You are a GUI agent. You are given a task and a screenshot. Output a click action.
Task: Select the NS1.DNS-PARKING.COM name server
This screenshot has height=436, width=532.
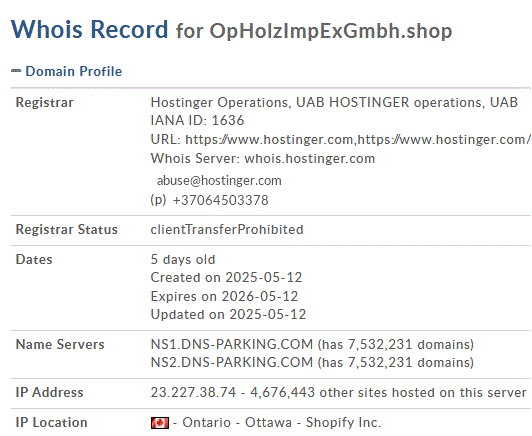232,344
